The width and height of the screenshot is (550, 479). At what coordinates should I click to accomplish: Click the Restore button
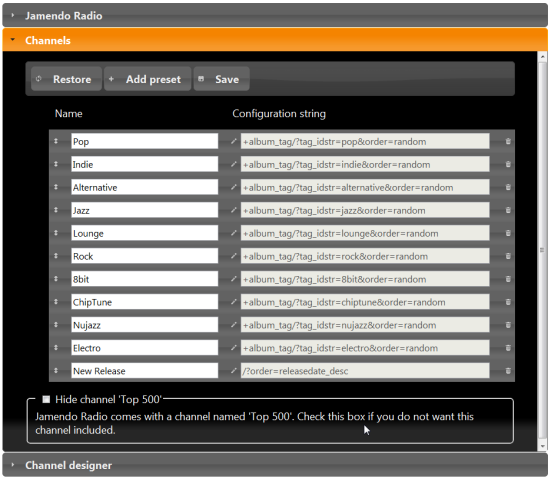tap(66, 79)
